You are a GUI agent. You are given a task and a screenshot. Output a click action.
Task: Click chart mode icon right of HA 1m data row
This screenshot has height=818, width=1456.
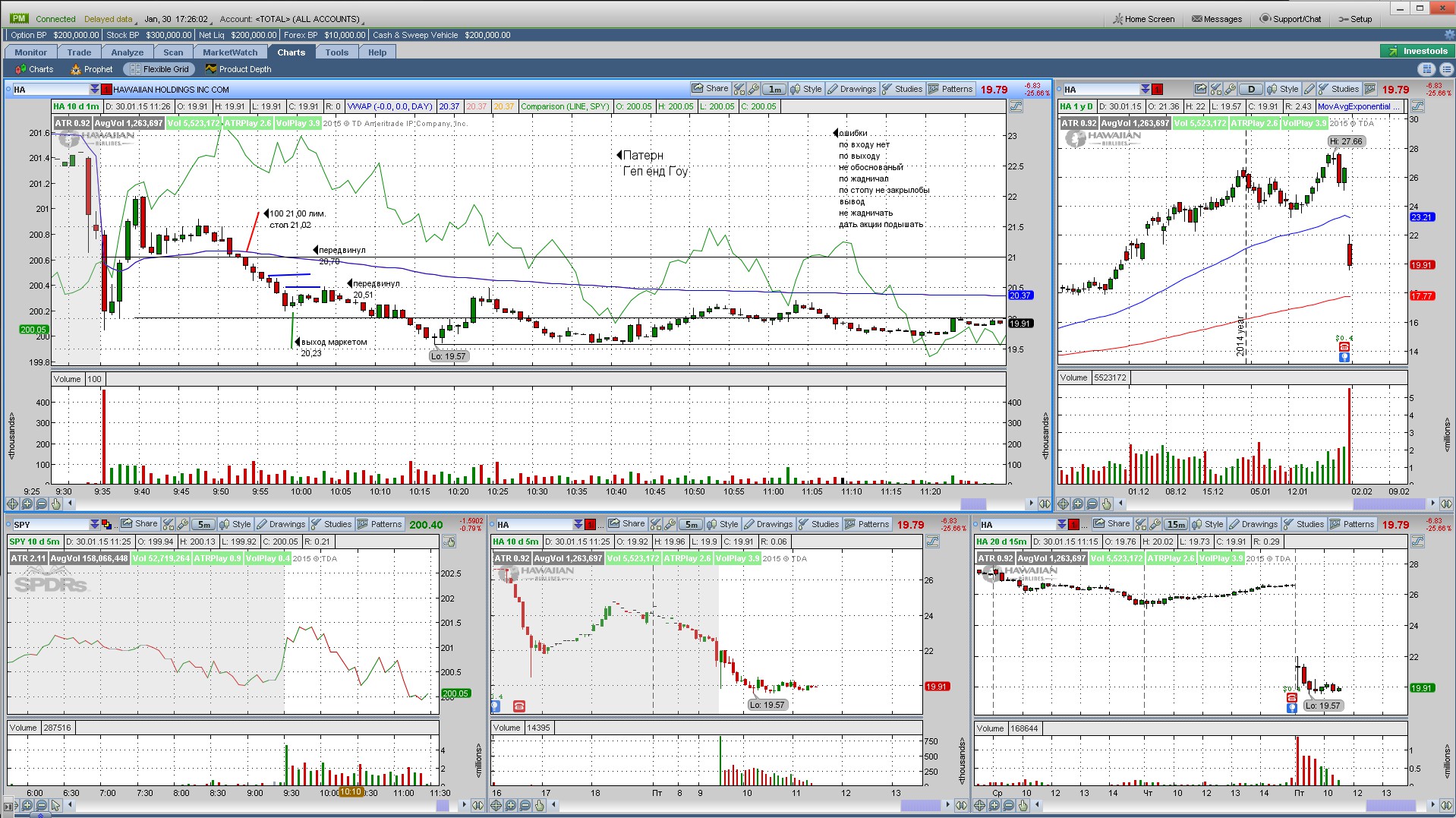pos(1016,106)
